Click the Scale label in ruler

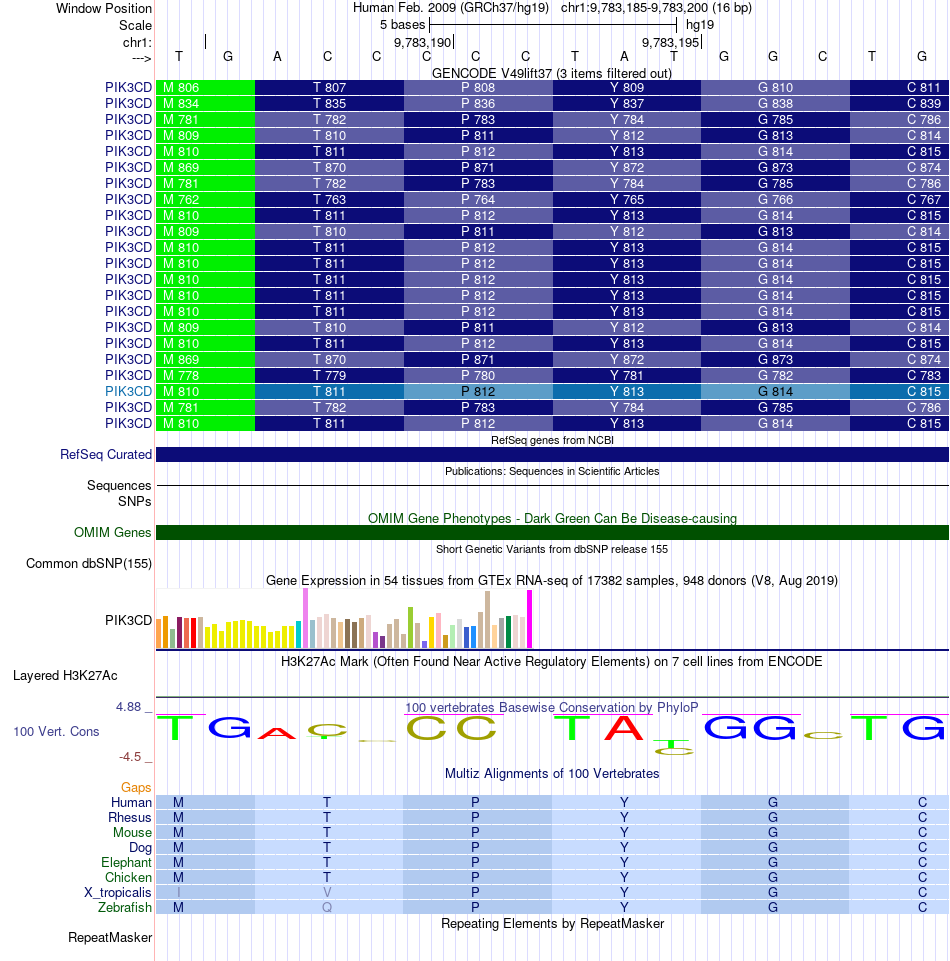pyautogui.click(x=135, y=26)
